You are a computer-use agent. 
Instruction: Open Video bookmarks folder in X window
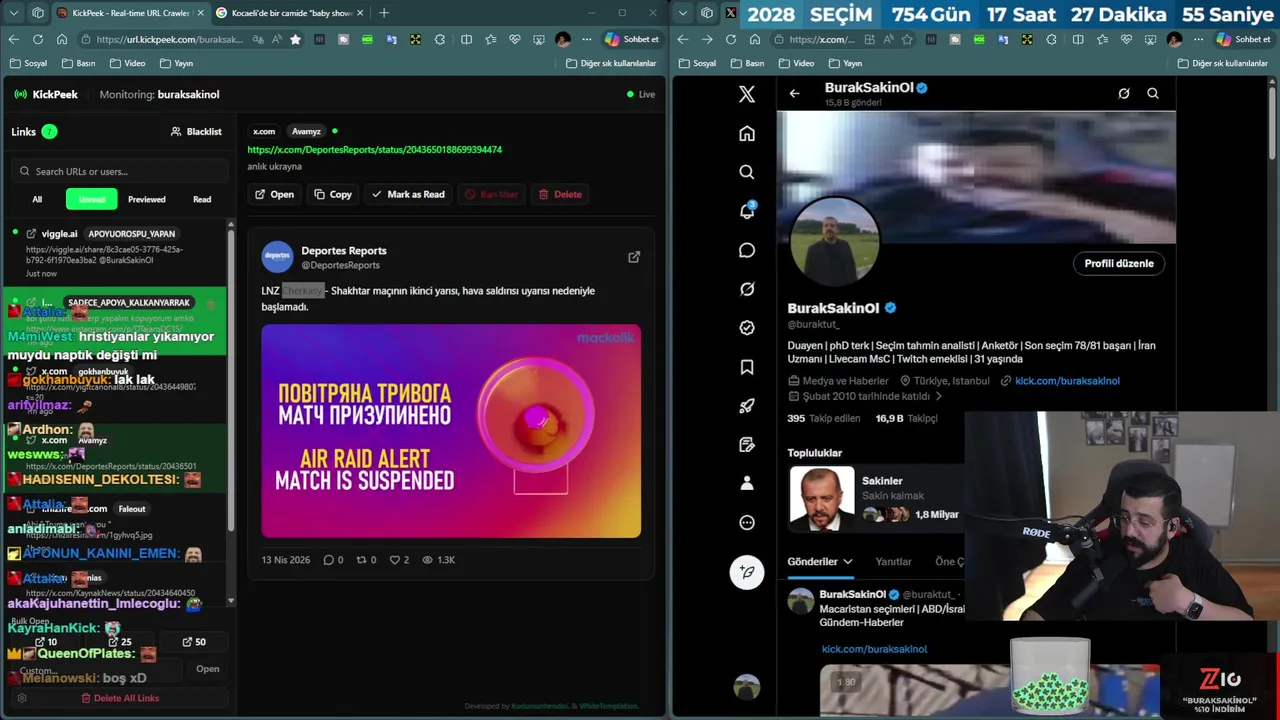(796, 63)
